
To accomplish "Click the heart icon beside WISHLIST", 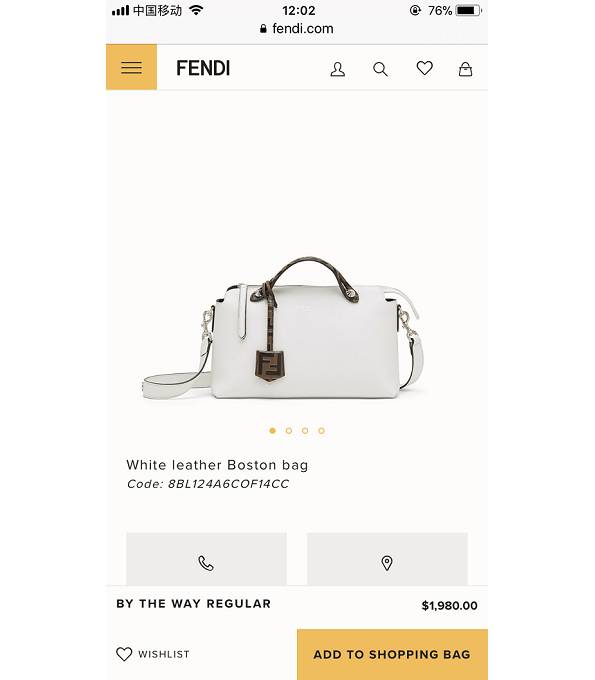I will (124, 654).
